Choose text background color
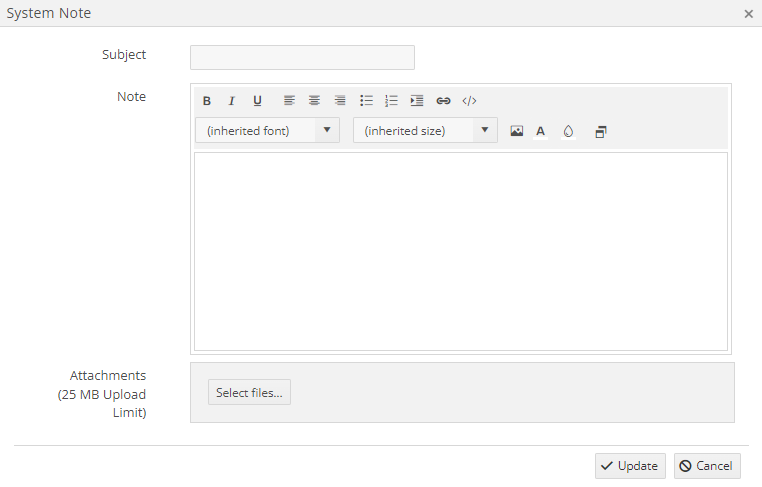The width and height of the screenshot is (762, 487). [568, 131]
